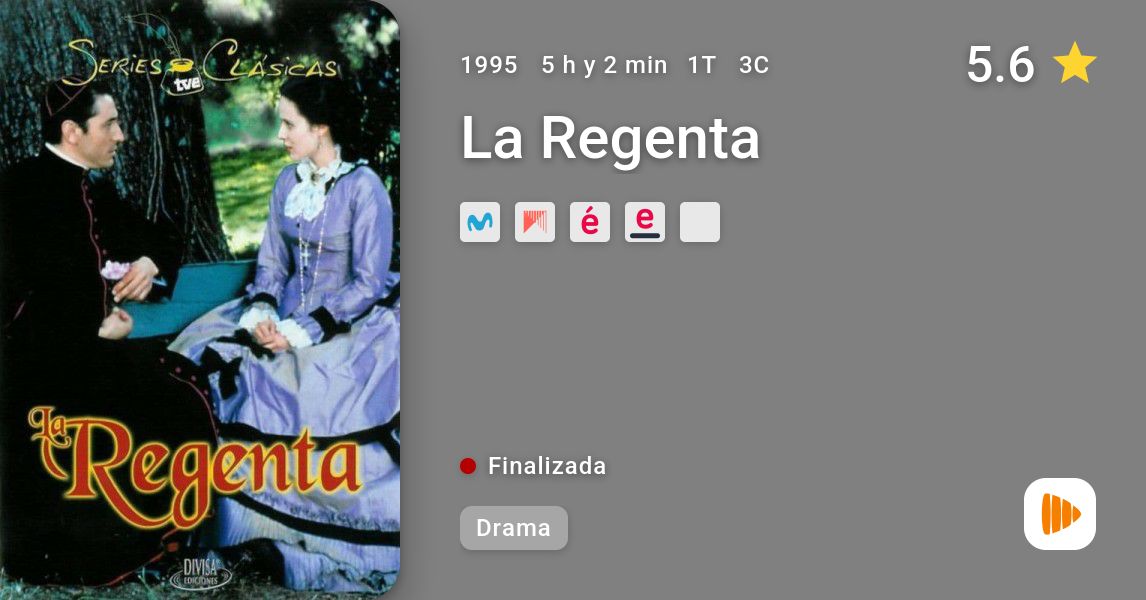Select the Drama genre tag

pyautogui.click(x=514, y=528)
